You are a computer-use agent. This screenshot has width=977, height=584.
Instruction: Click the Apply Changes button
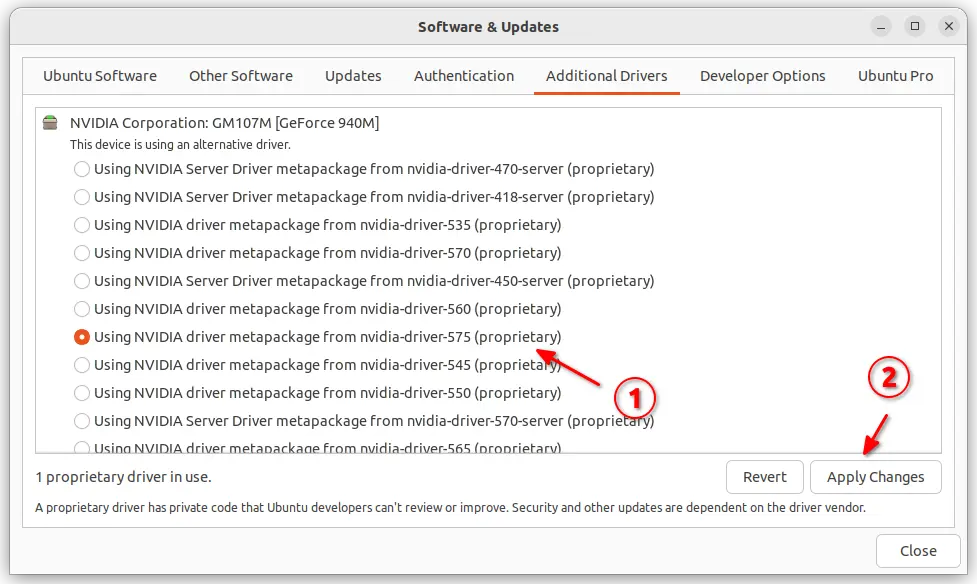[x=875, y=477]
